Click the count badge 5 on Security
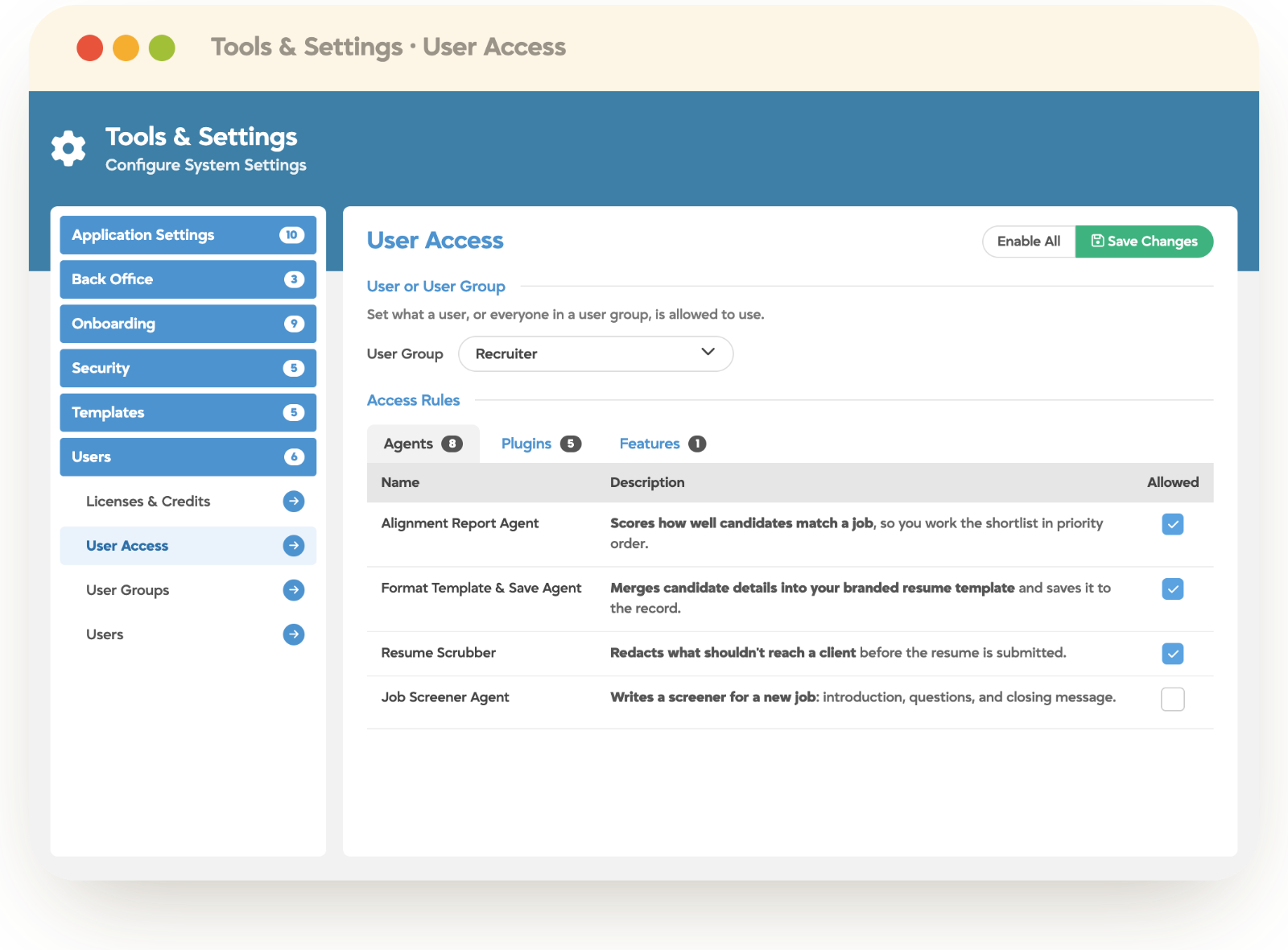1288x950 pixels. coord(294,368)
